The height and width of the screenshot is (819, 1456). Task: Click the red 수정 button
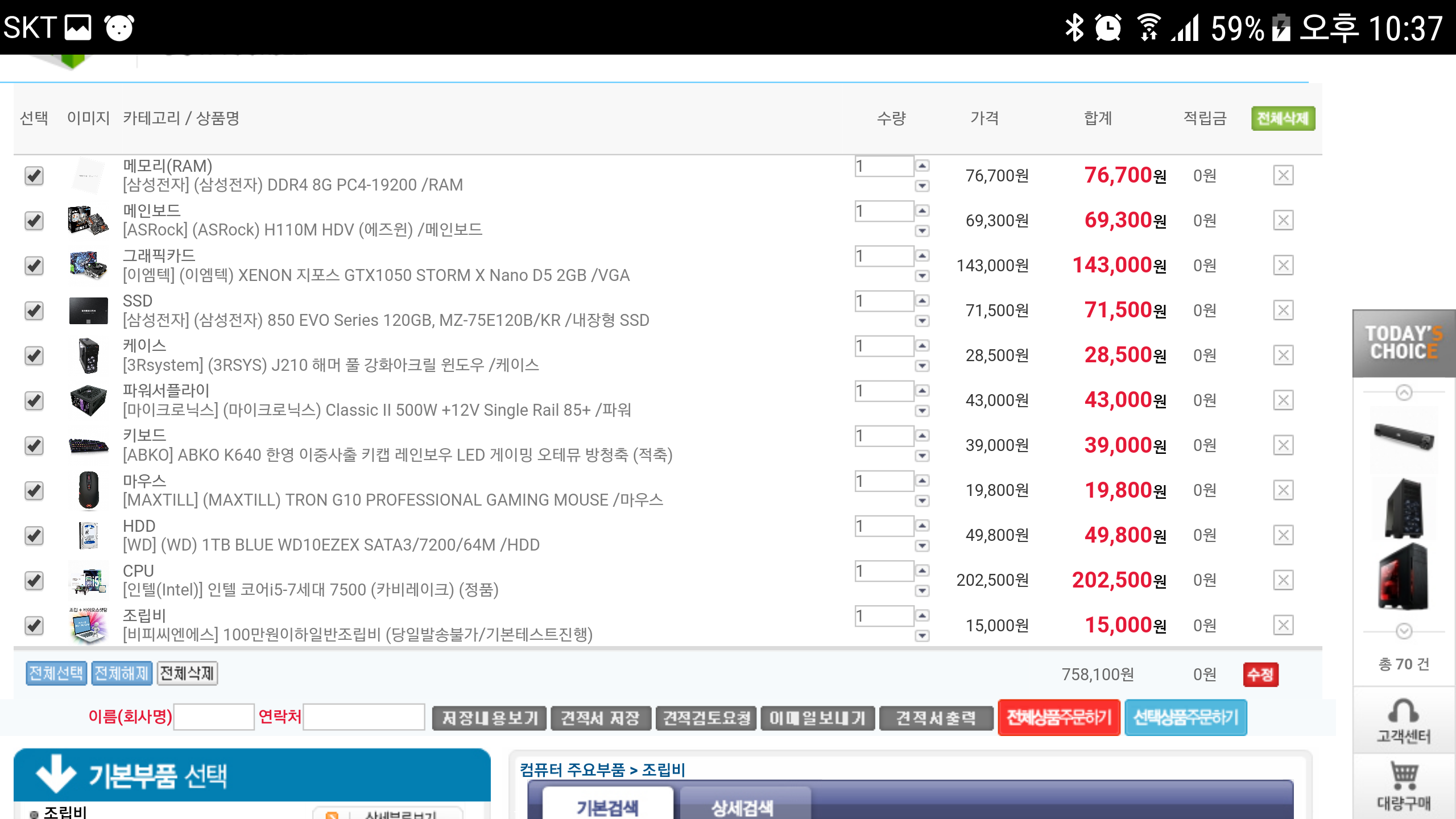click(x=1261, y=675)
